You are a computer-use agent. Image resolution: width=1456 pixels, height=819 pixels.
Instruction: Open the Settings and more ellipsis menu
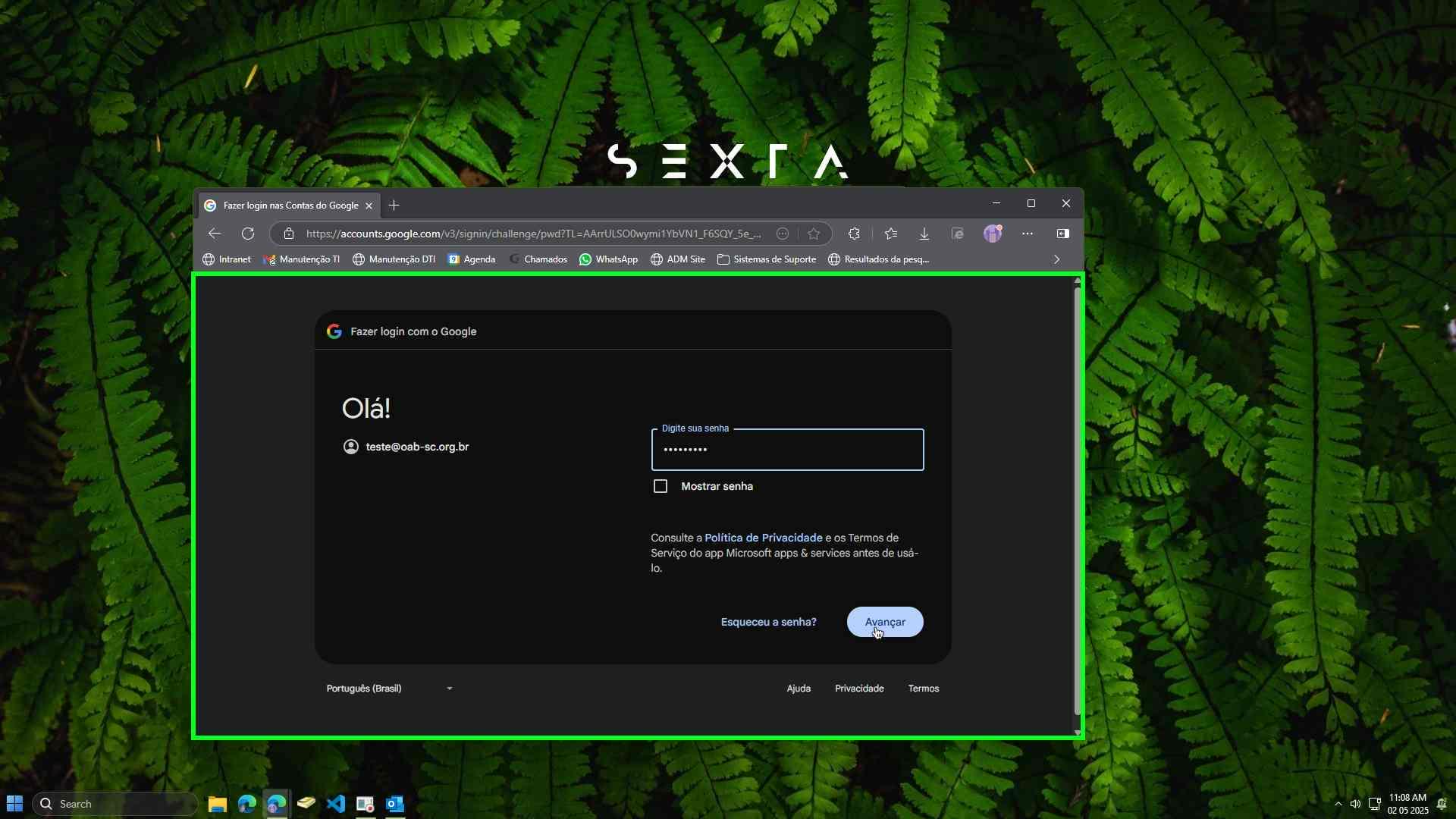pos(1028,234)
